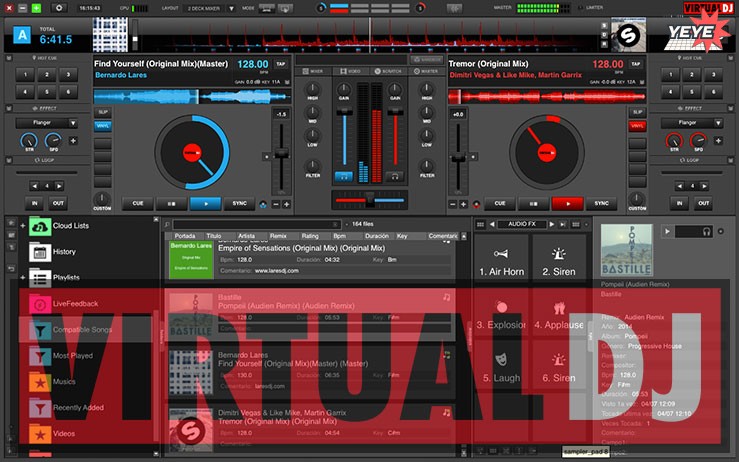This screenshot has width=739, height=462.
Task: Click the left deck CUSTOM knob
Action: tap(102, 198)
